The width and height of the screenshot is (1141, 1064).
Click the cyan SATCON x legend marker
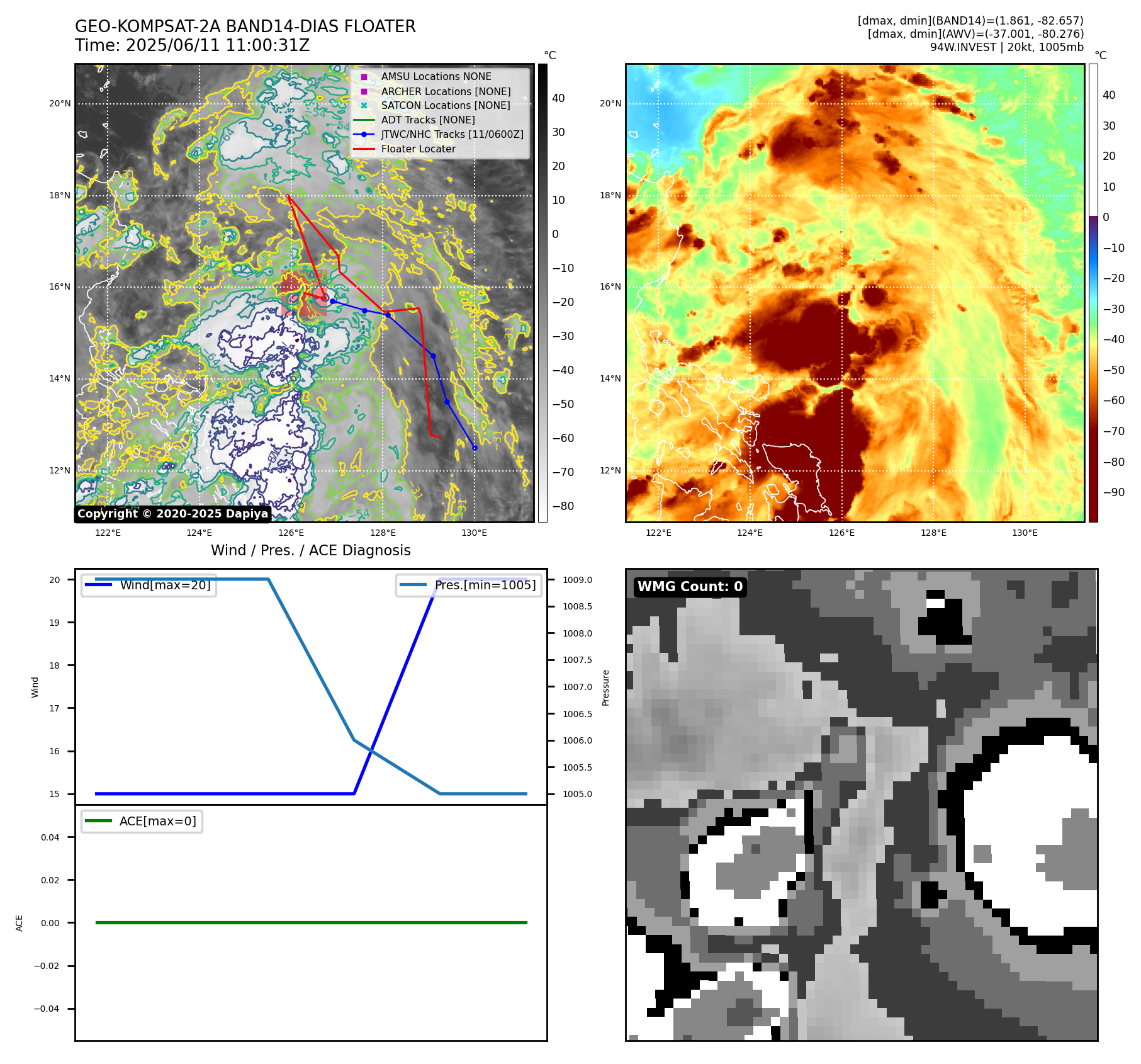[x=364, y=105]
